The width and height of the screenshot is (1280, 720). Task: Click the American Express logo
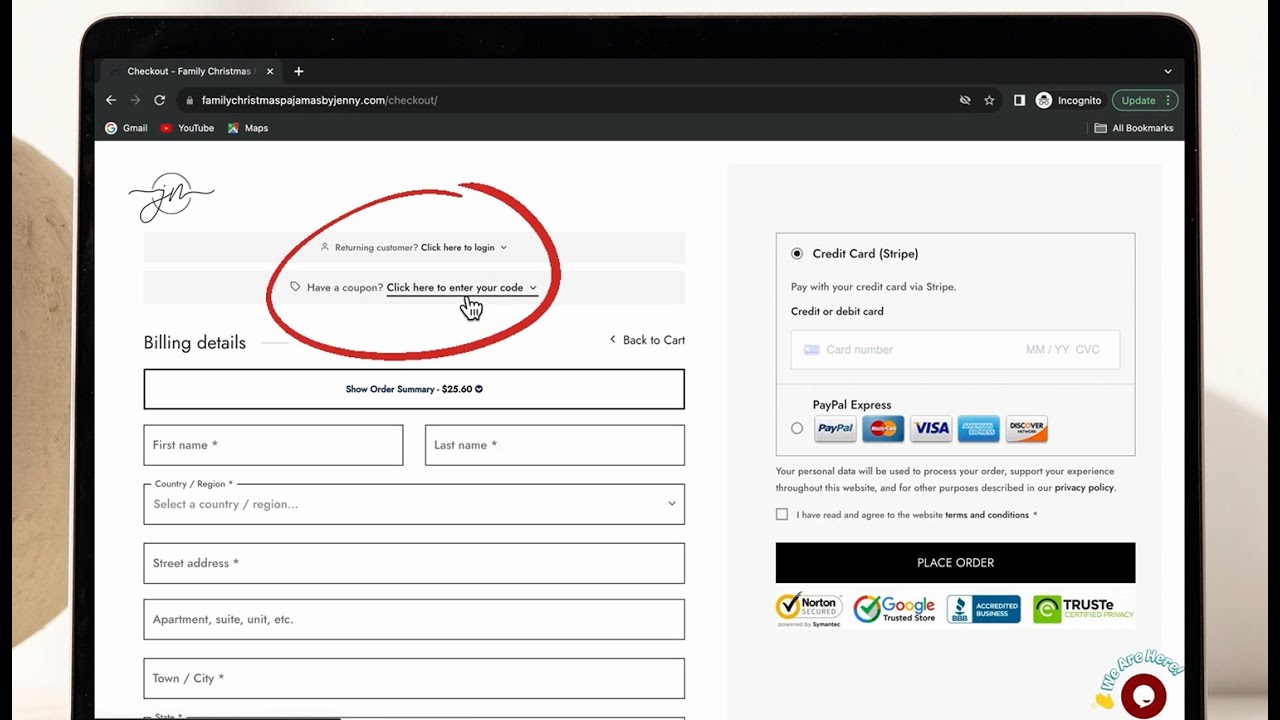(x=979, y=428)
